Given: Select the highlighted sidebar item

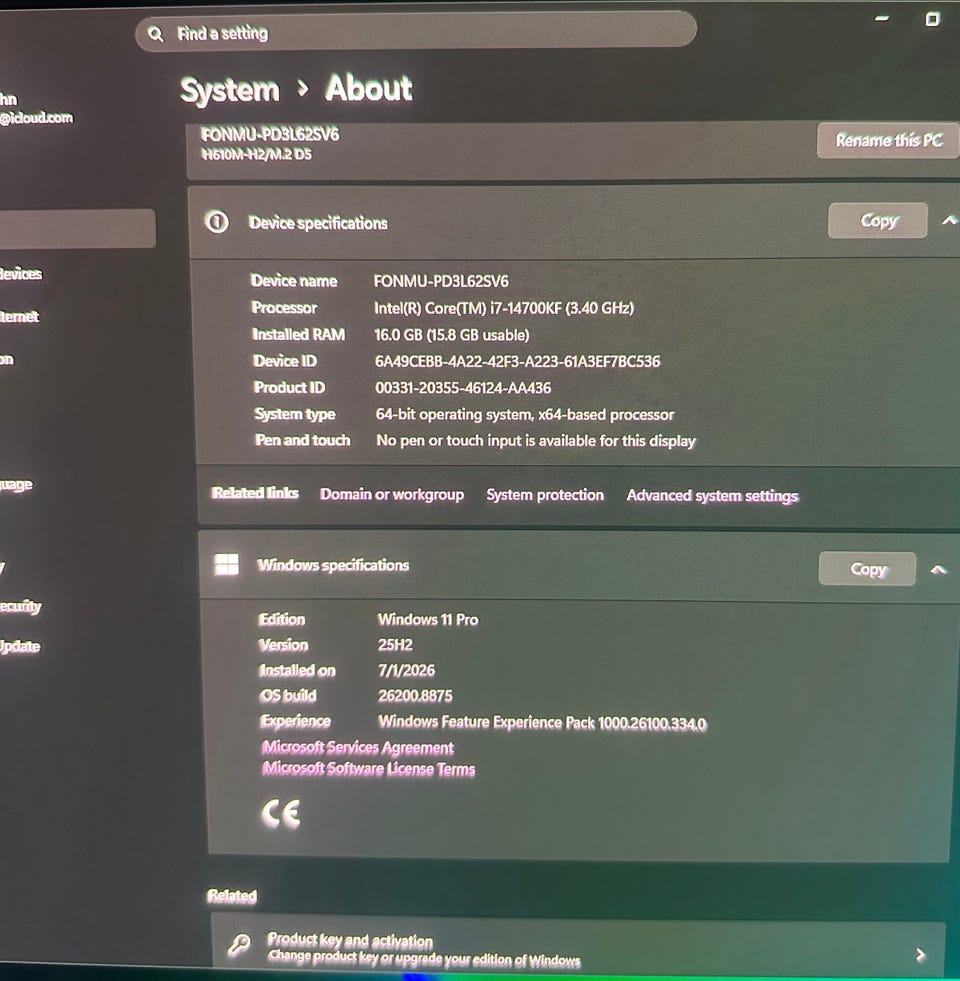Looking at the screenshot, I should pos(77,228).
